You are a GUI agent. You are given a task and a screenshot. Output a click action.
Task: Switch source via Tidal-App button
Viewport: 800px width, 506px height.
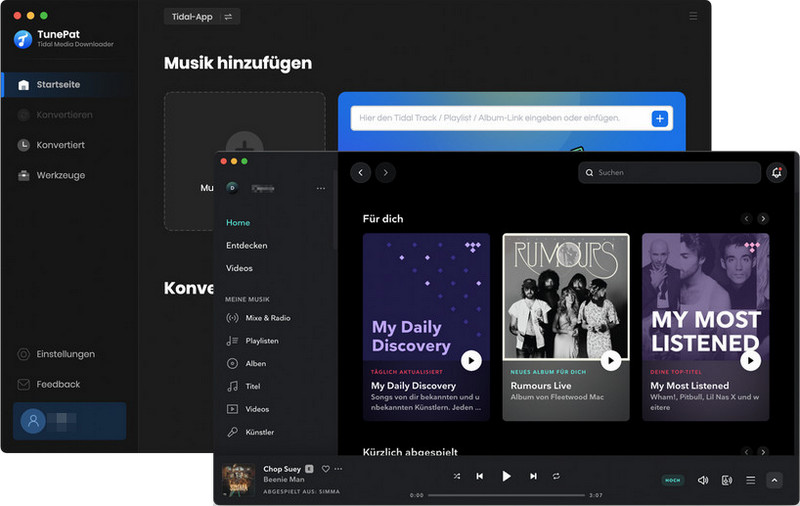[x=202, y=17]
